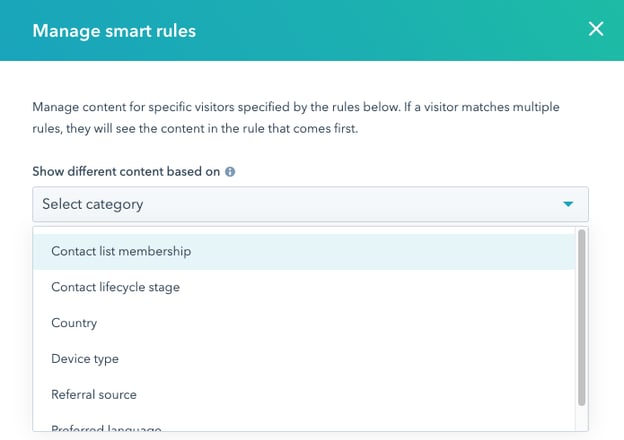Click the 'Manage content for specific visitors' sentence
This screenshot has width=624, height=440.
click(x=150, y=106)
